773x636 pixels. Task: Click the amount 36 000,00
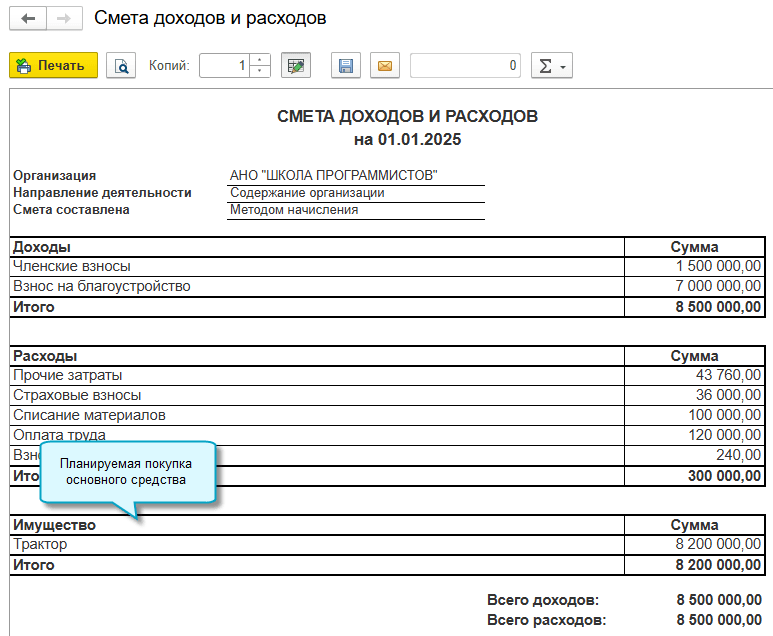point(728,395)
